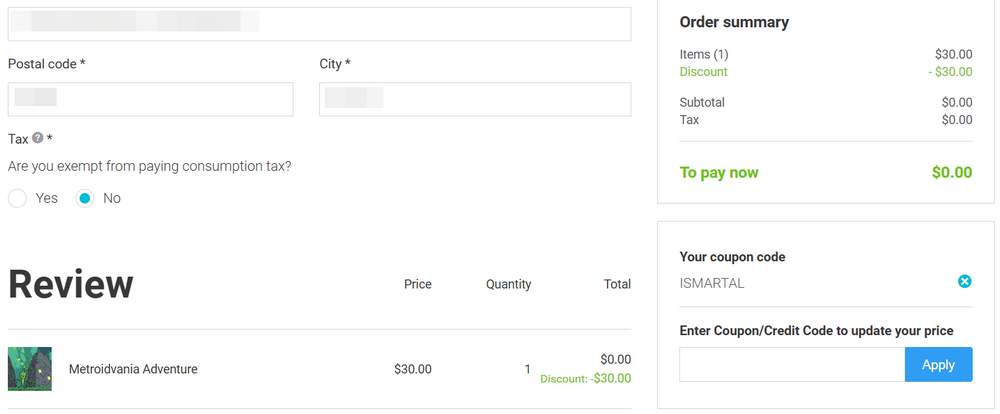
Task: Click the item's green Discount: -$30.00 text
Action: tap(585, 379)
